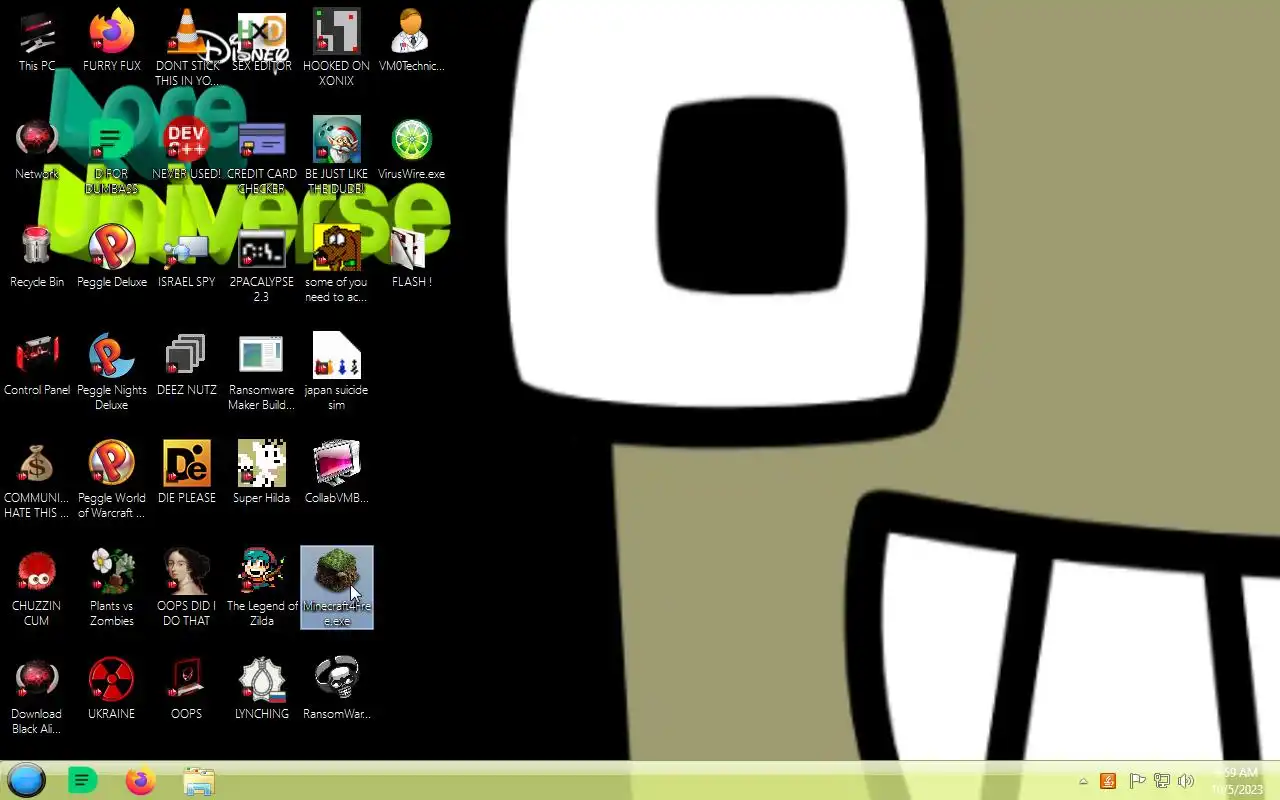Open File Explorer from the taskbar
This screenshot has width=1280, height=800.
pos(198,781)
